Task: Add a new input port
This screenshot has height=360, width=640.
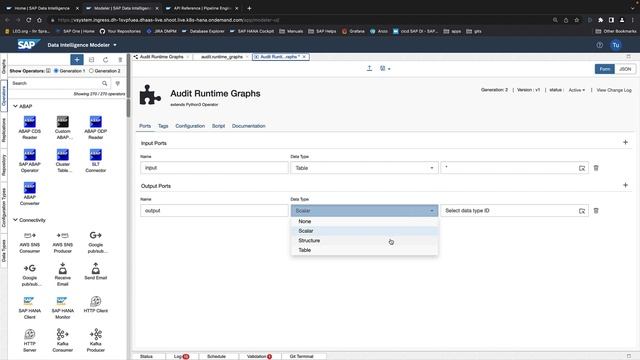Action: (x=625, y=142)
